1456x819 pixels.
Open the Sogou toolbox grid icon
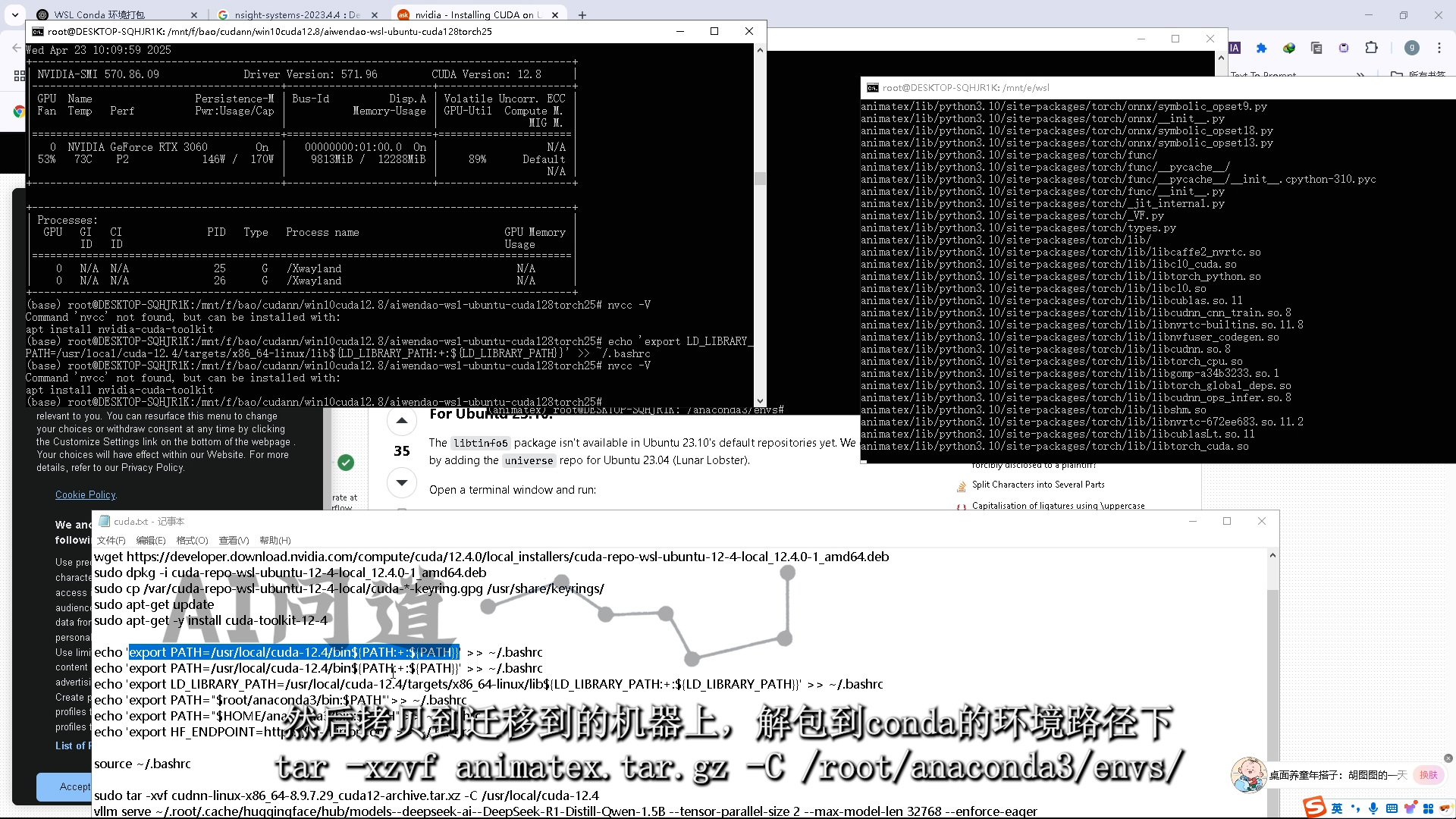[1428, 808]
